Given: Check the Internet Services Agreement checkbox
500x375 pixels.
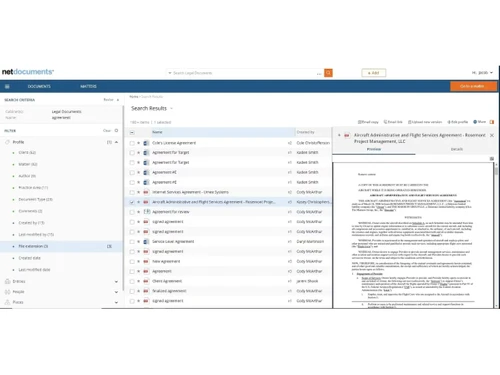Looking at the screenshot, I should coord(132,192).
